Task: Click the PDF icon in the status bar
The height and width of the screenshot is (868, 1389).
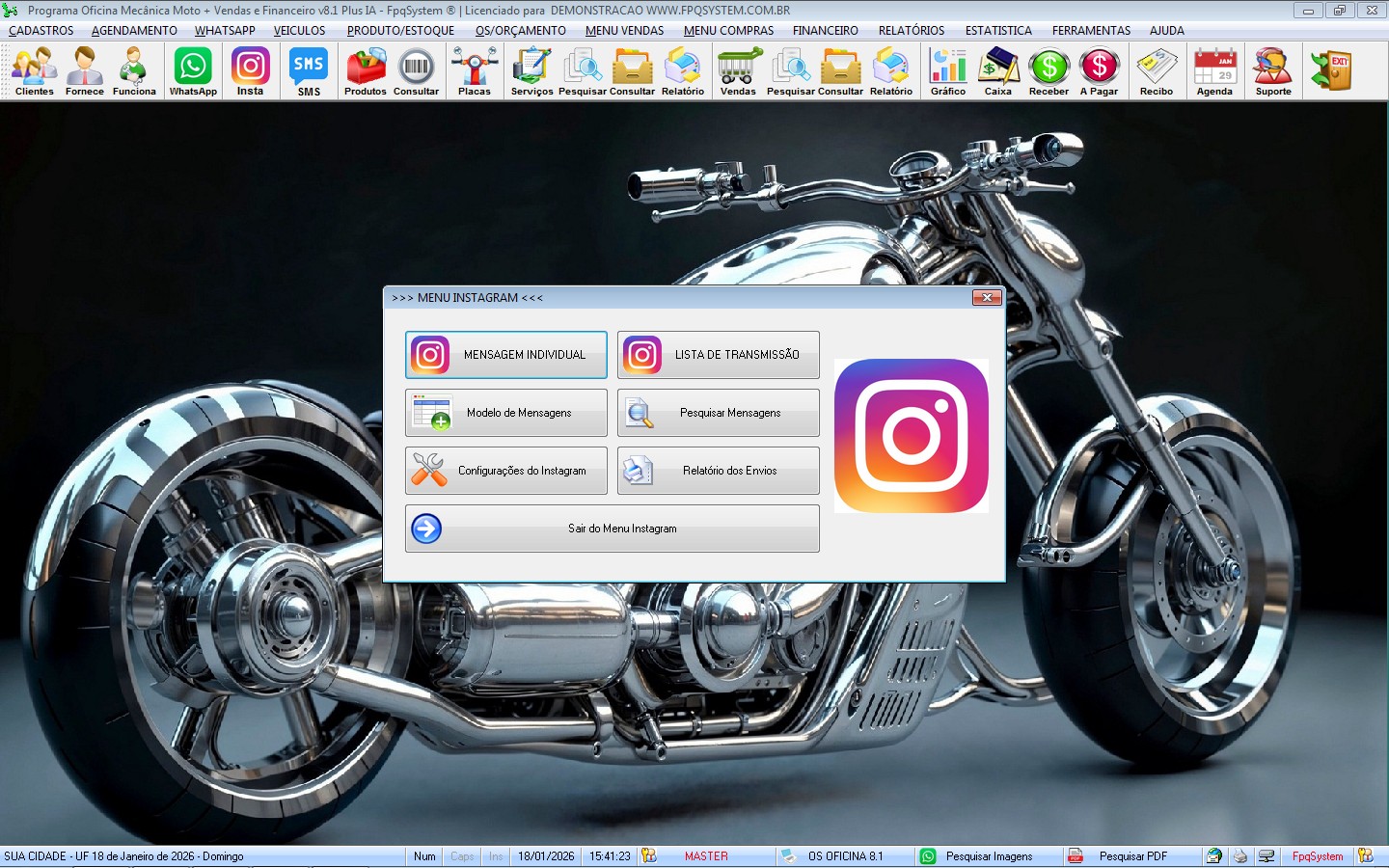Action: [x=1075, y=856]
